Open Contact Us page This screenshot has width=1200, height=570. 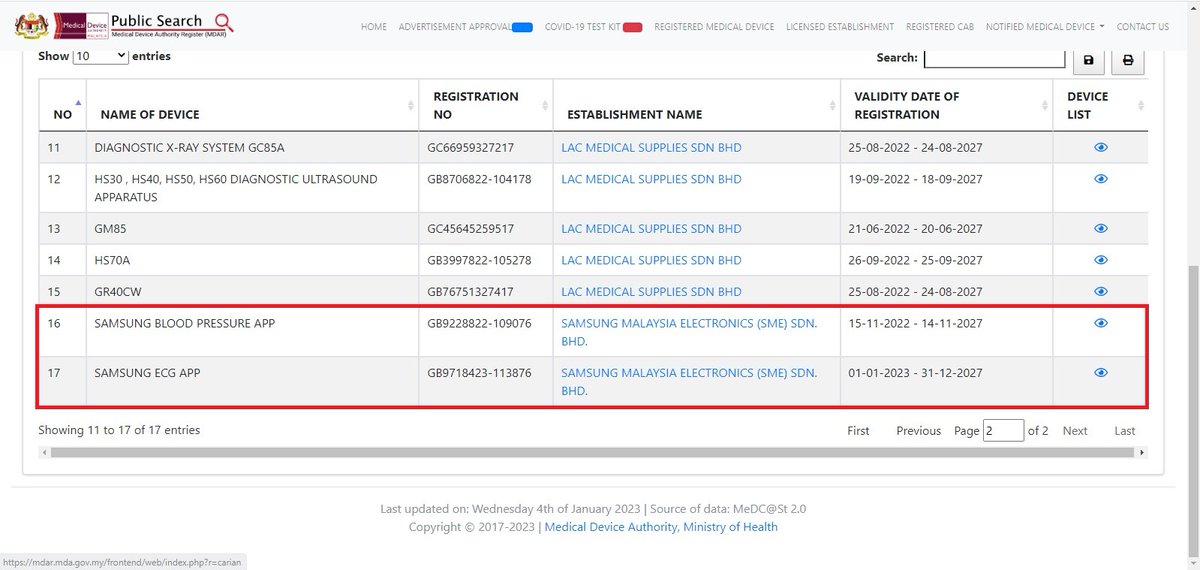(1143, 27)
